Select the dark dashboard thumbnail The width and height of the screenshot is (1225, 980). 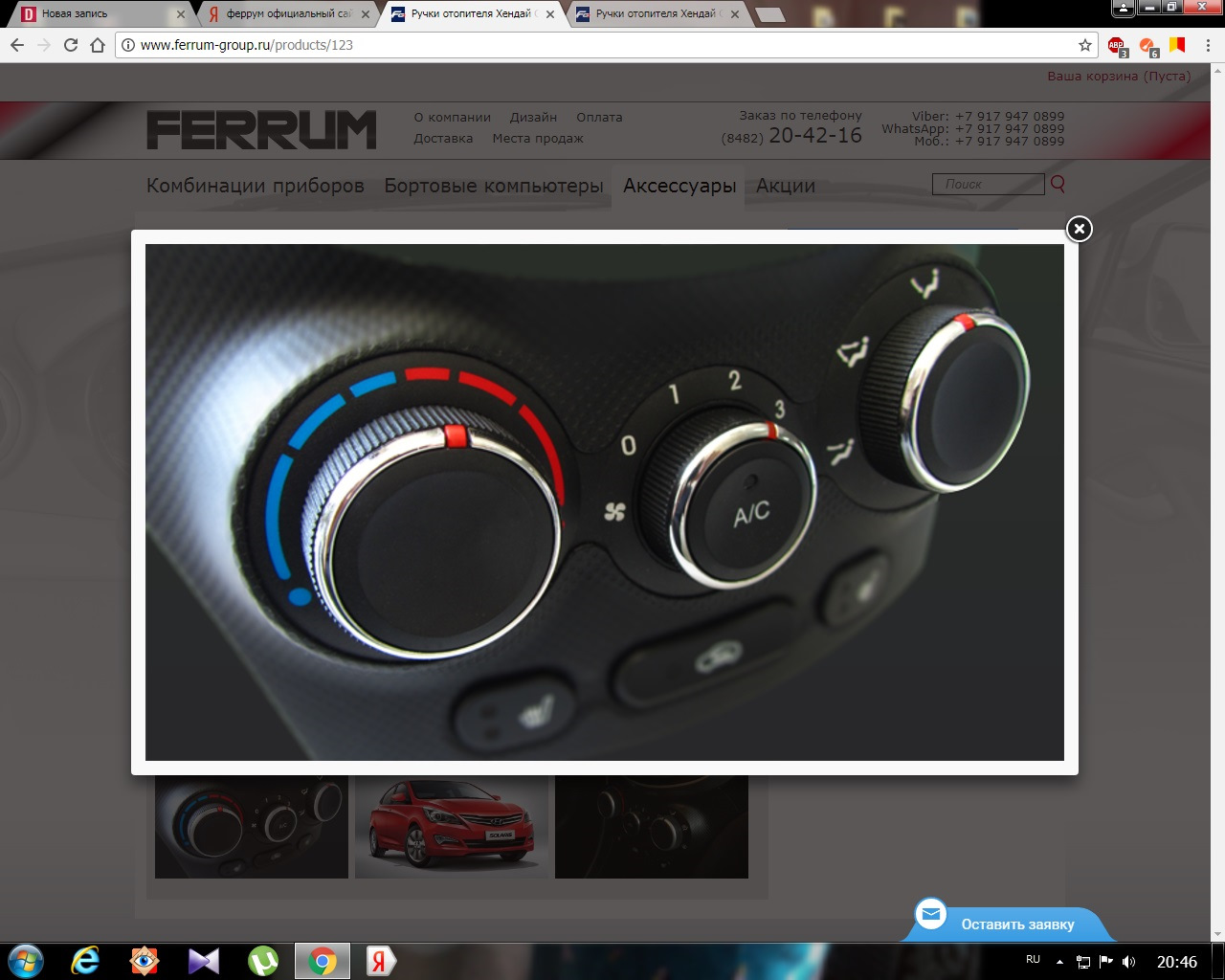pos(652,827)
